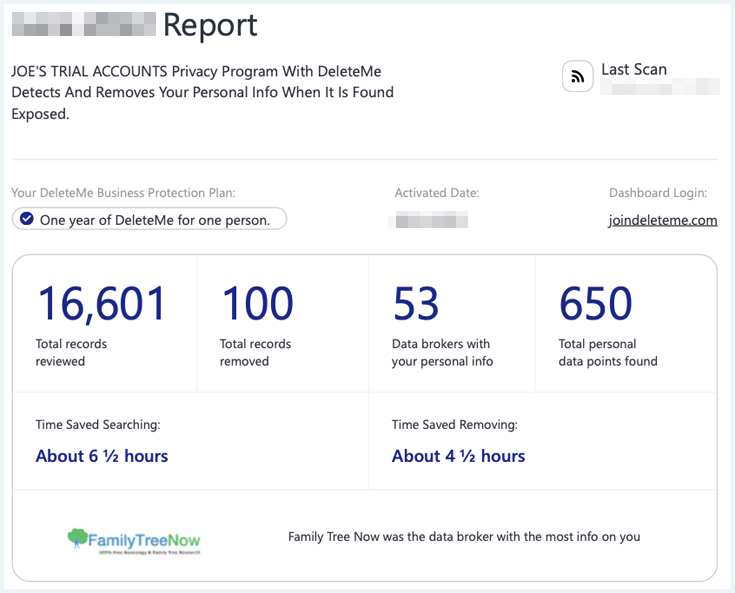
Task: Click the 53 data brokers figure
Action: [x=416, y=304]
